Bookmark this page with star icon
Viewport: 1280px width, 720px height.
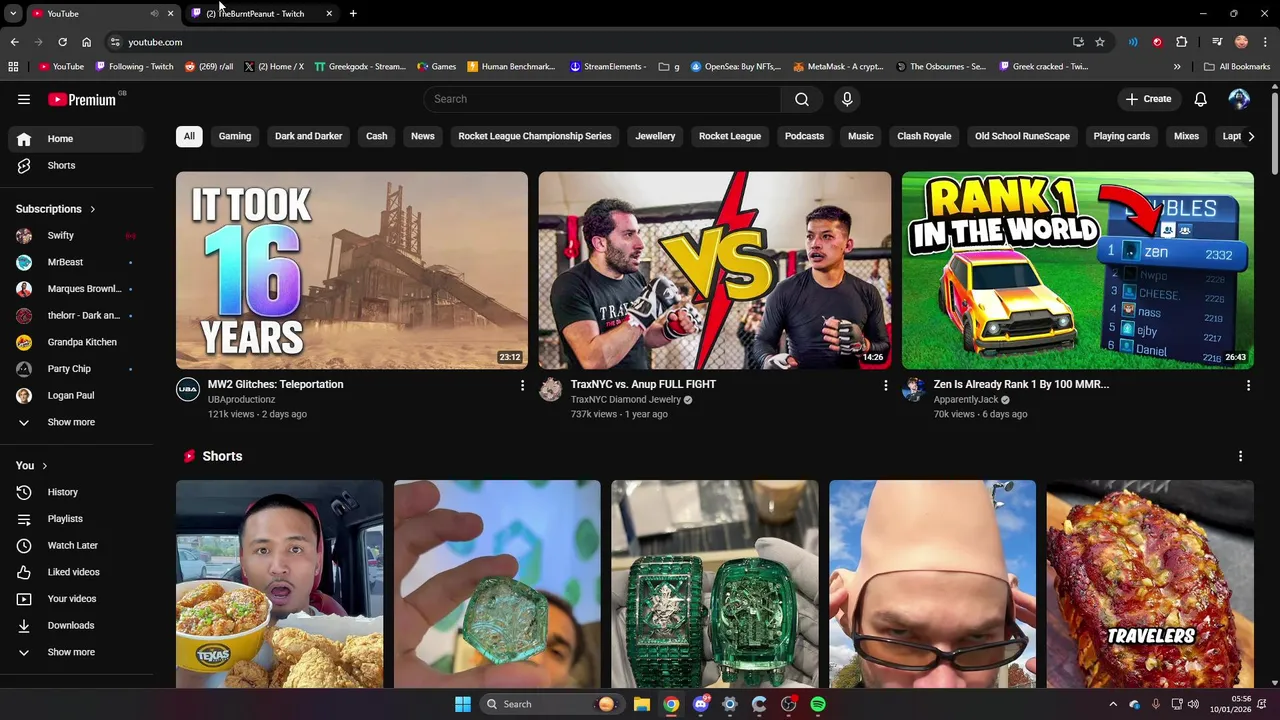click(1100, 42)
